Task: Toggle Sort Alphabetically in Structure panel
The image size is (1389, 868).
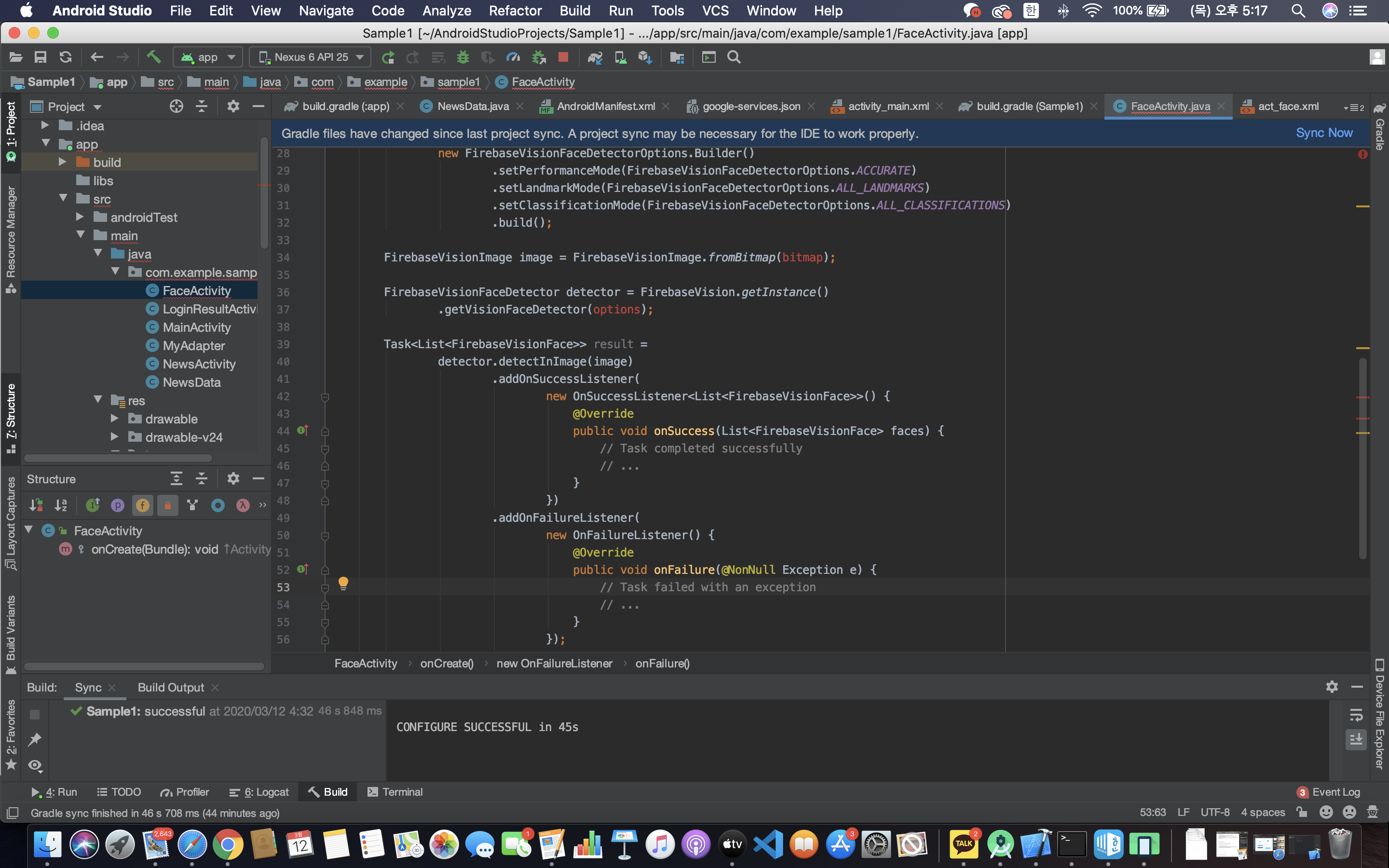Action: pos(61,505)
